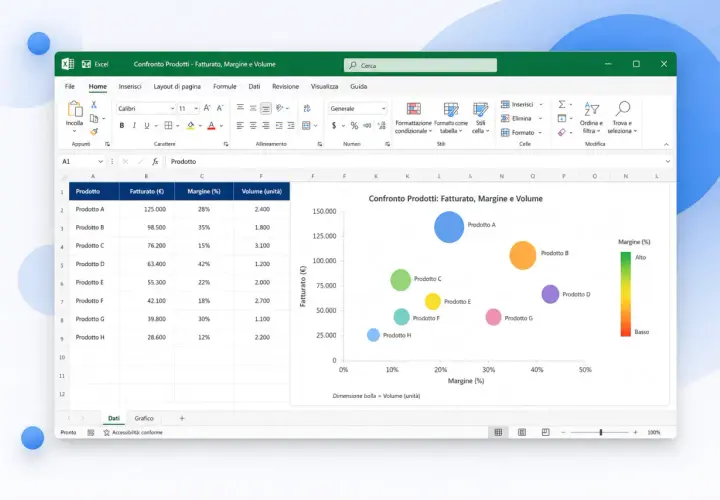Switch to Layout di pagina tab
Screen dimensions: 720x500
[177, 86]
